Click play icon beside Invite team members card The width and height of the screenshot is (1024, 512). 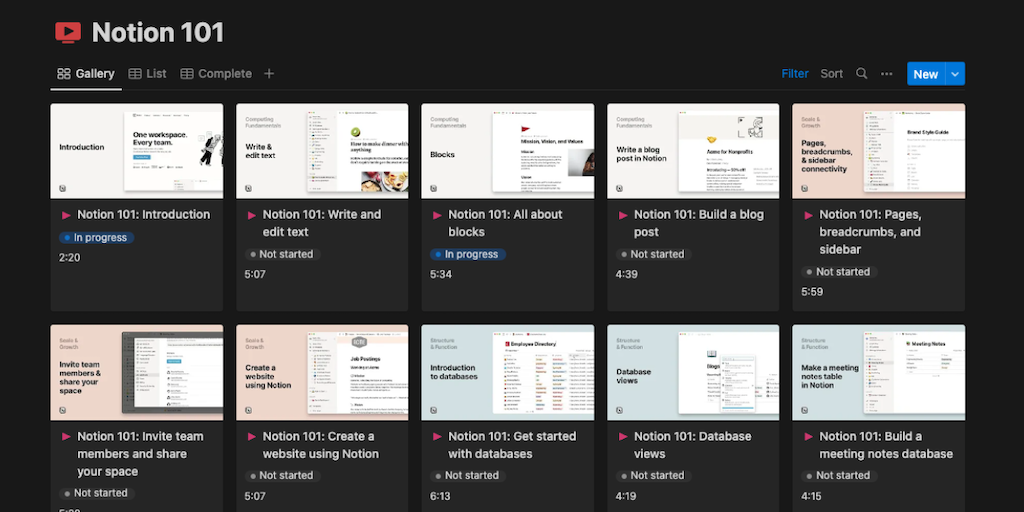(66, 436)
